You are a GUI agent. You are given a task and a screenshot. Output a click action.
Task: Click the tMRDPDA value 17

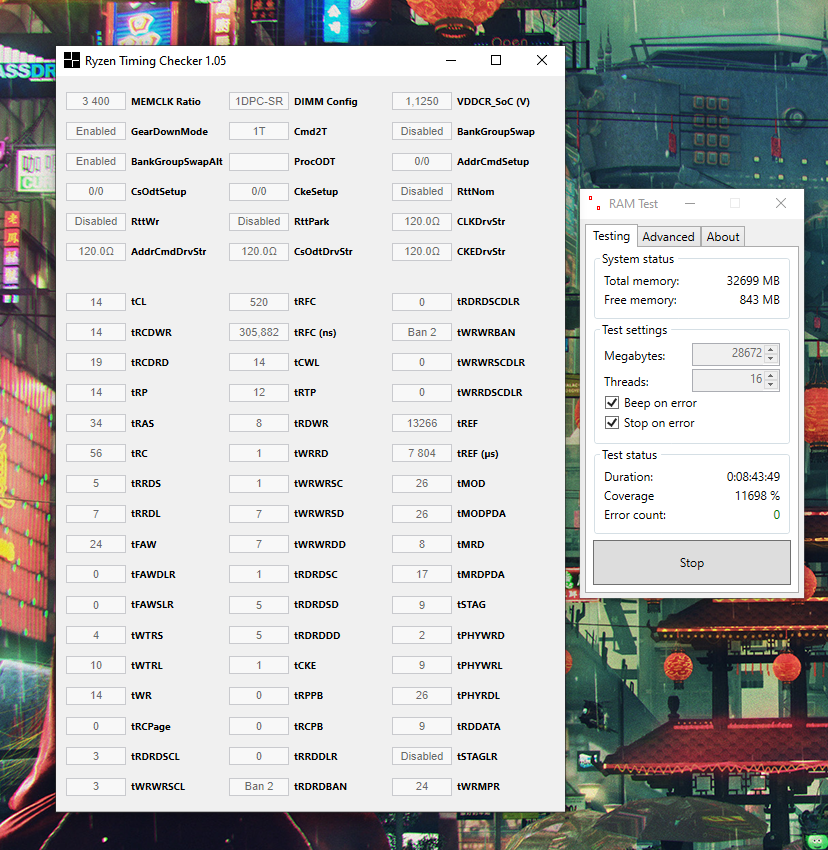(x=422, y=574)
